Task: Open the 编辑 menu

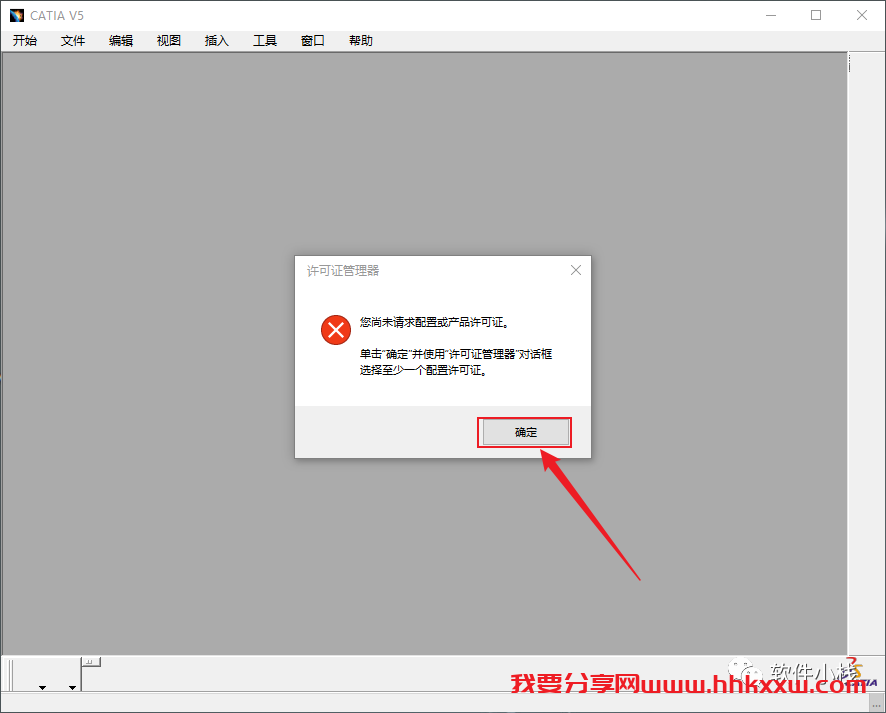Action: point(121,41)
